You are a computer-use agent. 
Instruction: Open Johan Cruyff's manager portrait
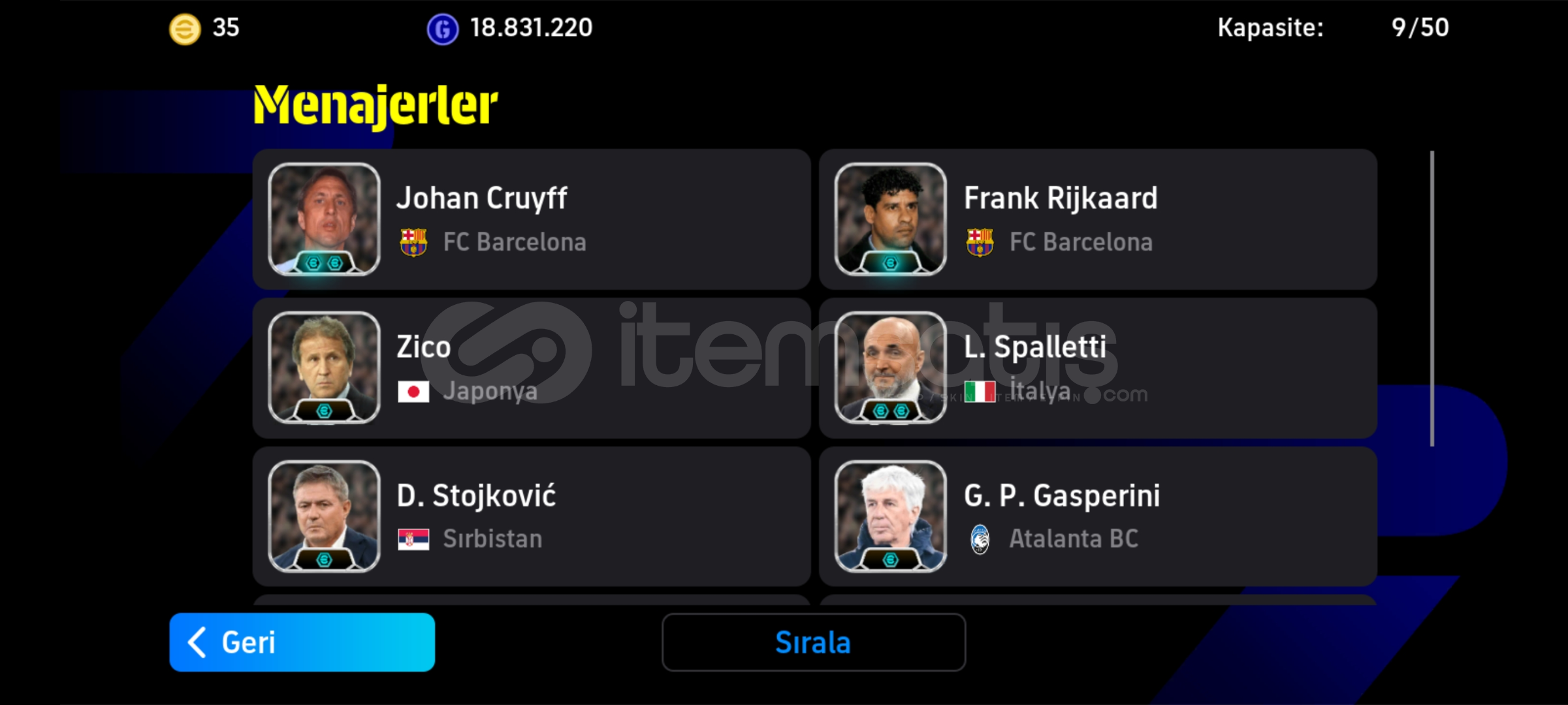pyautogui.click(x=324, y=219)
